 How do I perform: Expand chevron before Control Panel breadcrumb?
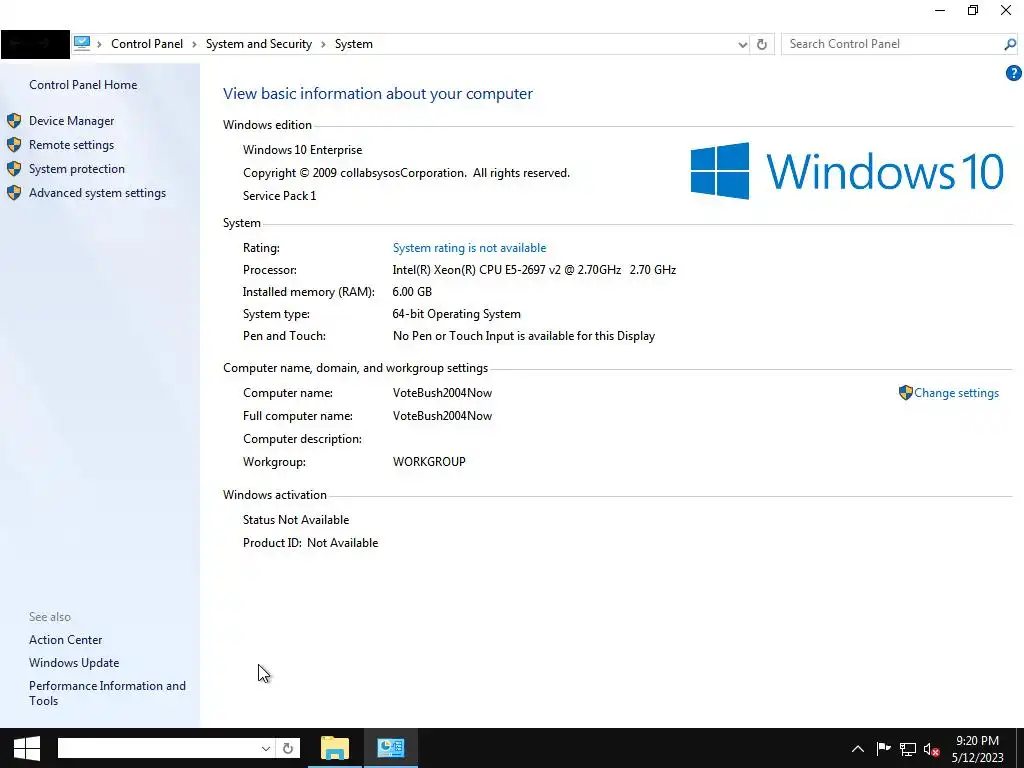tap(99, 44)
